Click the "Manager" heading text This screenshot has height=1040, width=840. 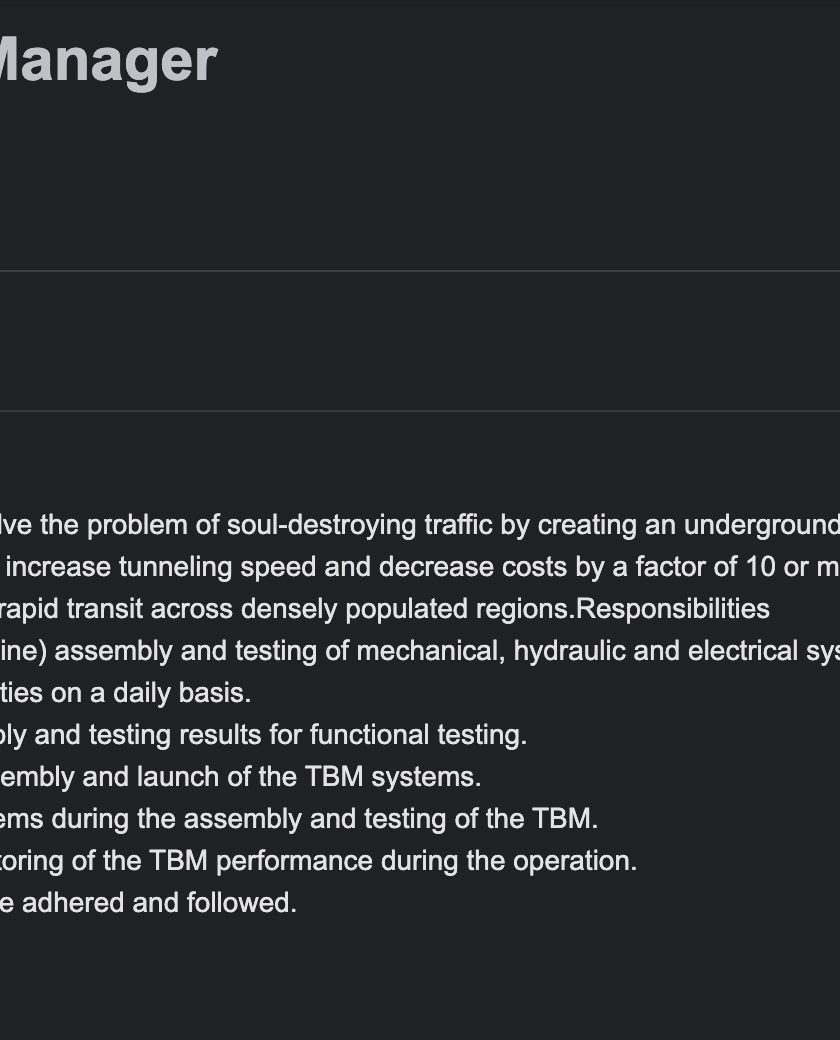(x=108, y=63)
